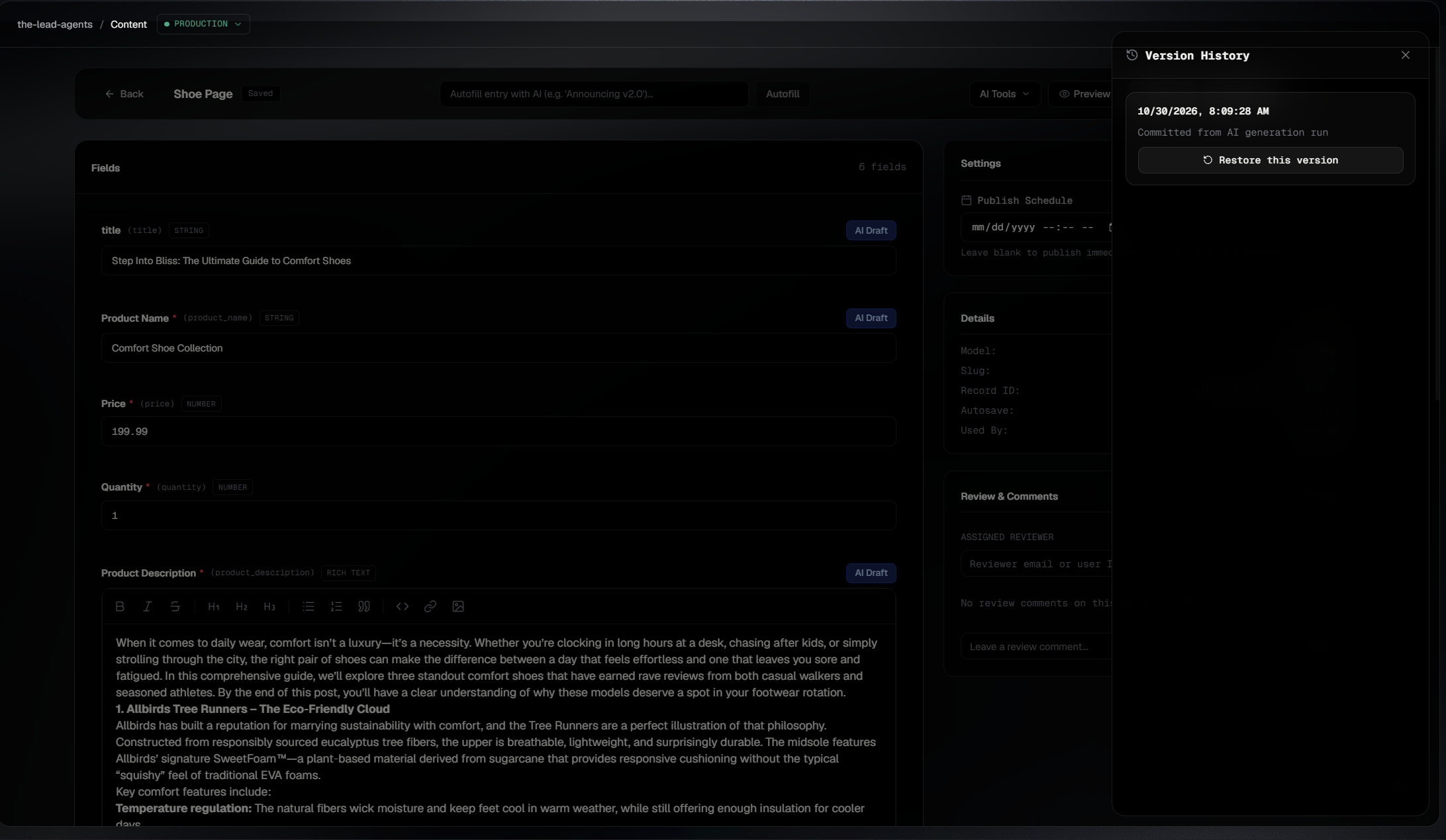Click the Product Name input field
The width and height of the screenshot is (1446, 840).
click(x=499, y=348)
